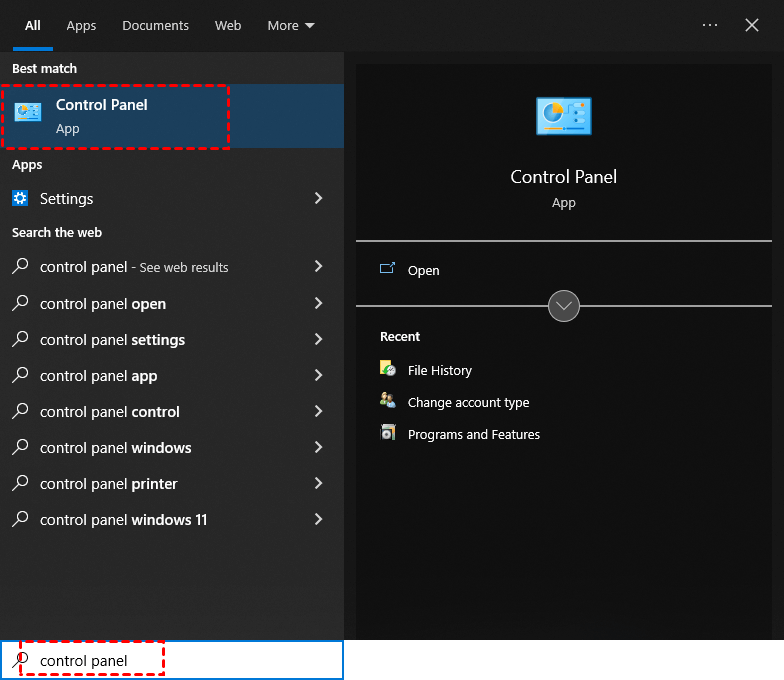784x680 pixels.
Task: Expand more actions with the round chevron button
Action: (x=564, y=306)
